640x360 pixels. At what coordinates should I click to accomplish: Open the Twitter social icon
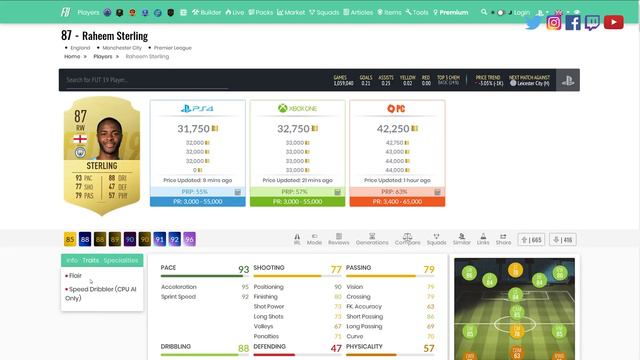[533, 23]
